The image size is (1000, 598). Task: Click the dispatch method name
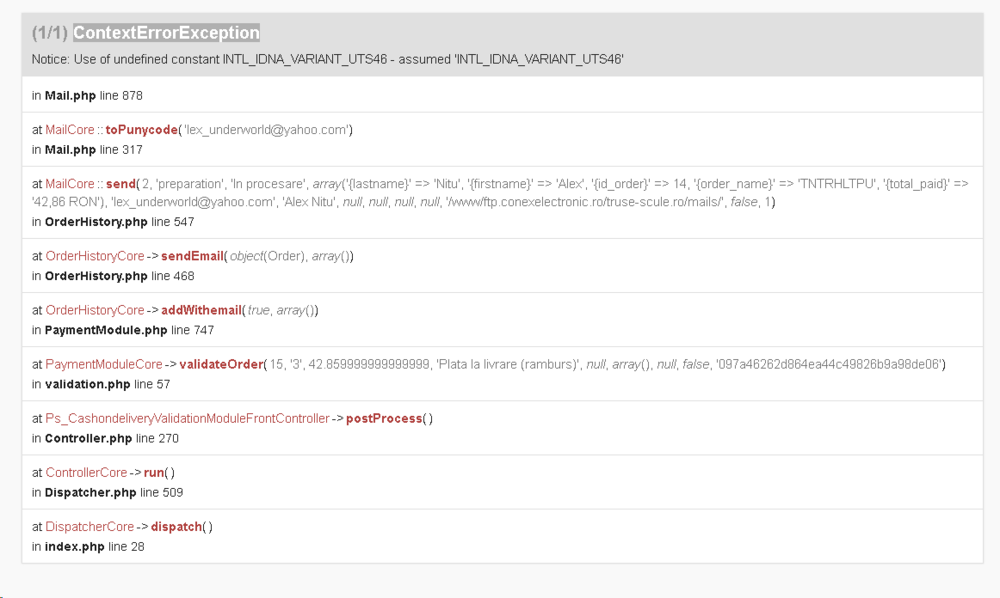point(176,527)
